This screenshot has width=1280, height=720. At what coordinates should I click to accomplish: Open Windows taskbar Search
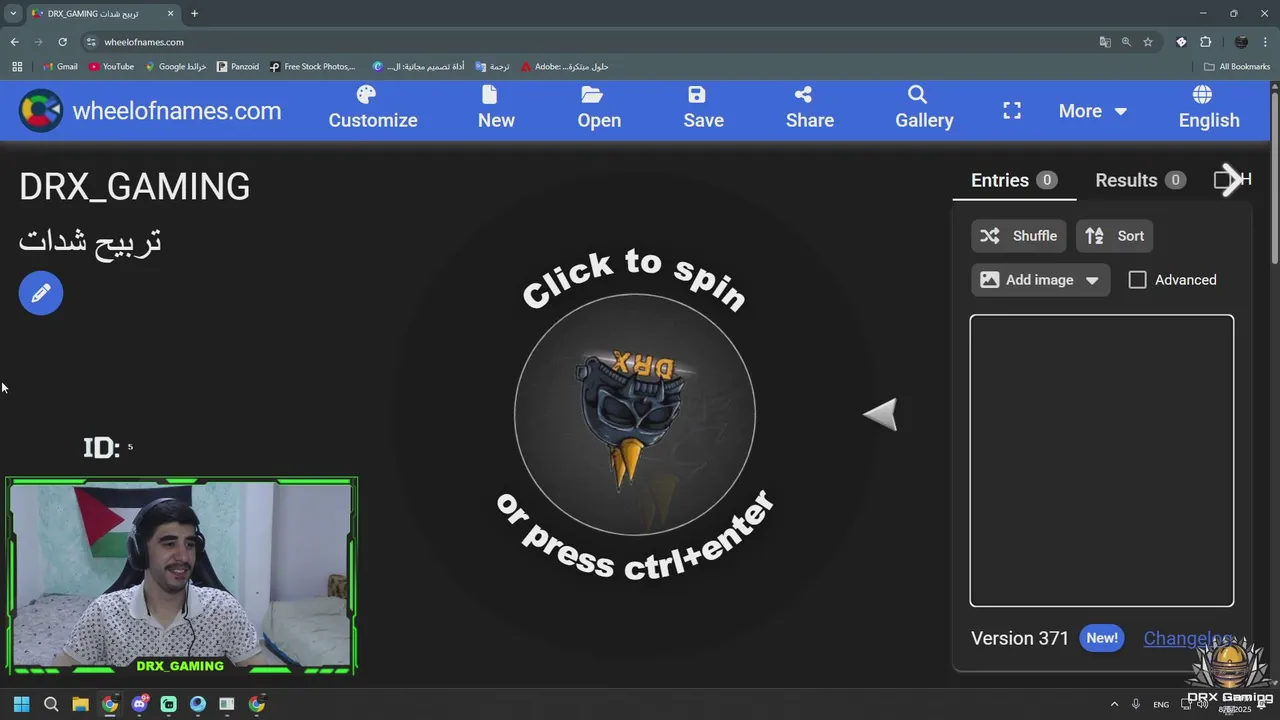(51, 704)
